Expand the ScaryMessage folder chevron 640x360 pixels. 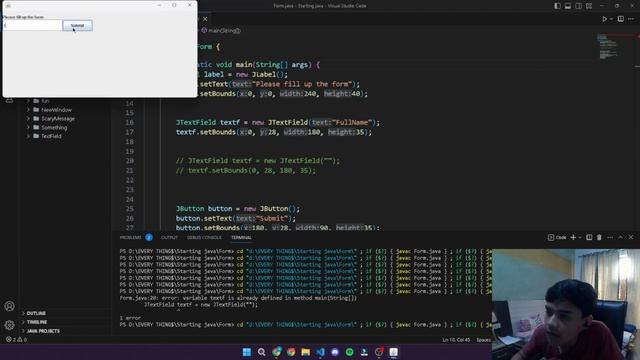28,119
